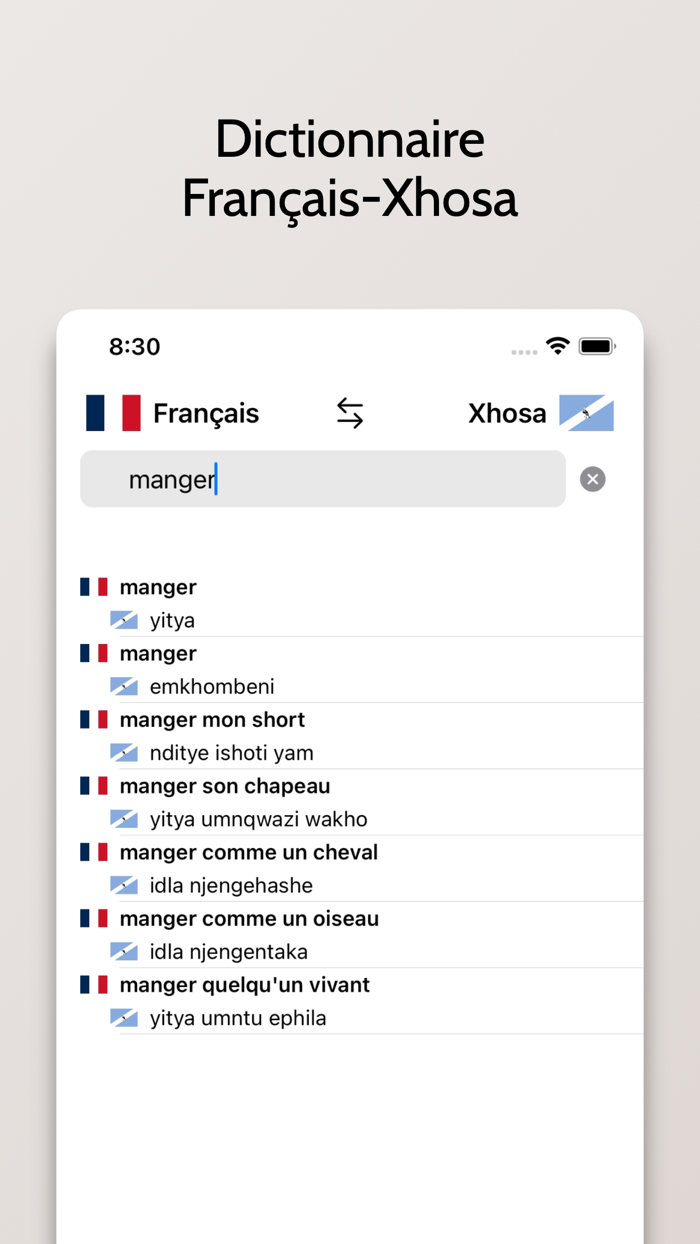Screen dimensions: 700x1244
Task: Open the entry 'manger comme un oiseau'
Action: (249, 918)
